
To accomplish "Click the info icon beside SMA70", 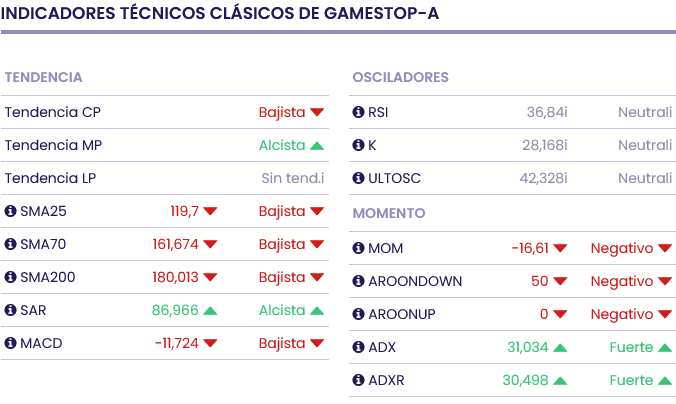I will pos(11,244).
